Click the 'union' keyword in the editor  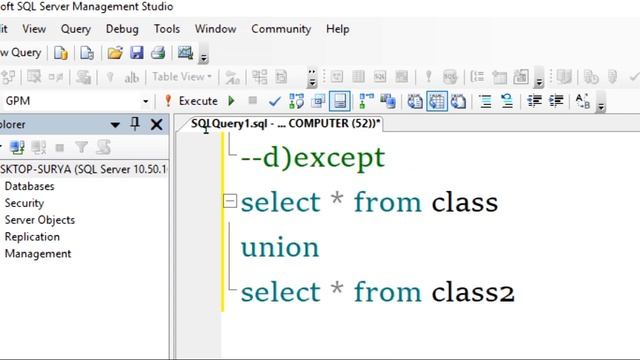tap(280, 247)
